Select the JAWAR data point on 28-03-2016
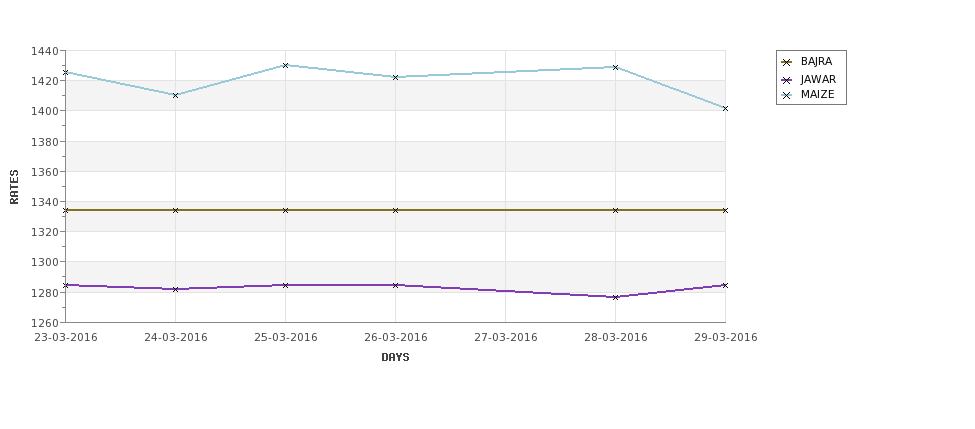 point(616,297)
